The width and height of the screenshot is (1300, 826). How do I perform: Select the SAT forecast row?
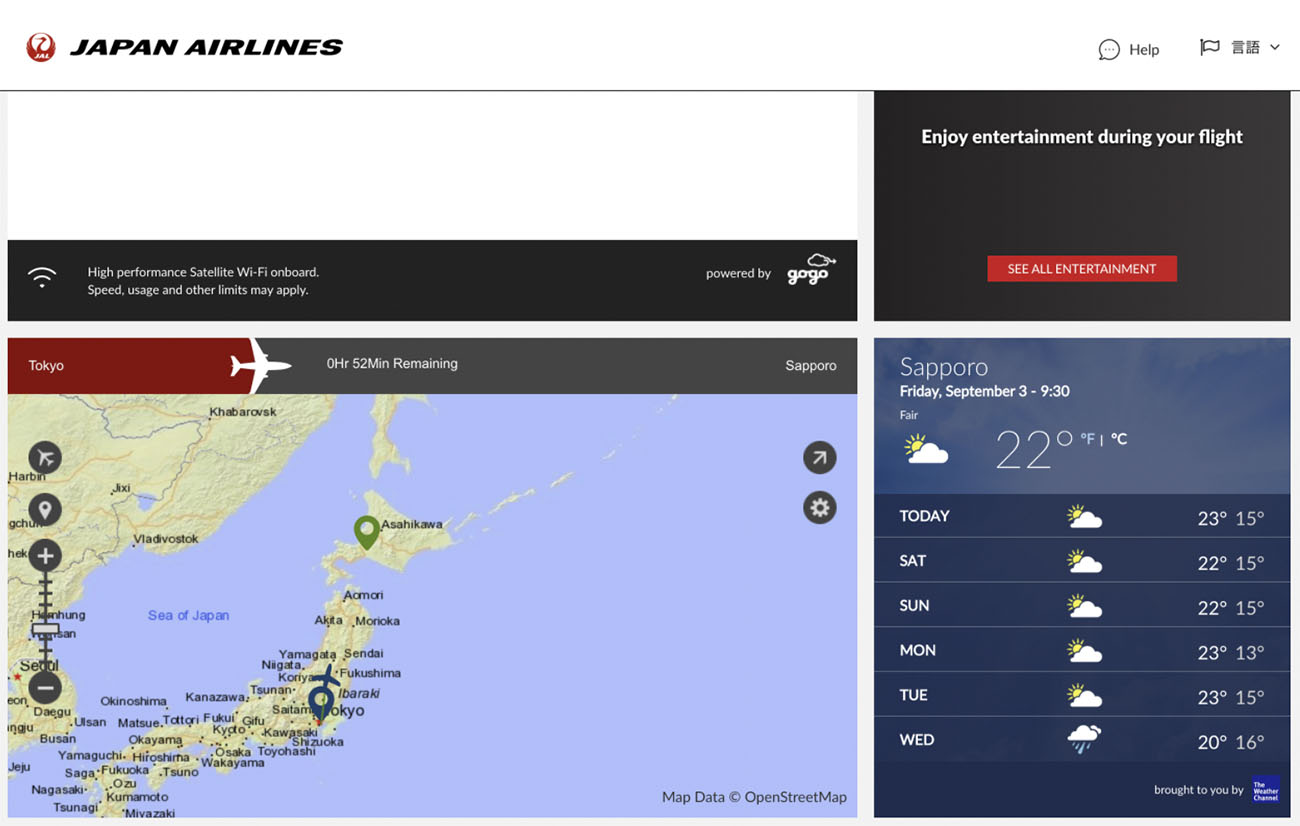(1082, 561)
